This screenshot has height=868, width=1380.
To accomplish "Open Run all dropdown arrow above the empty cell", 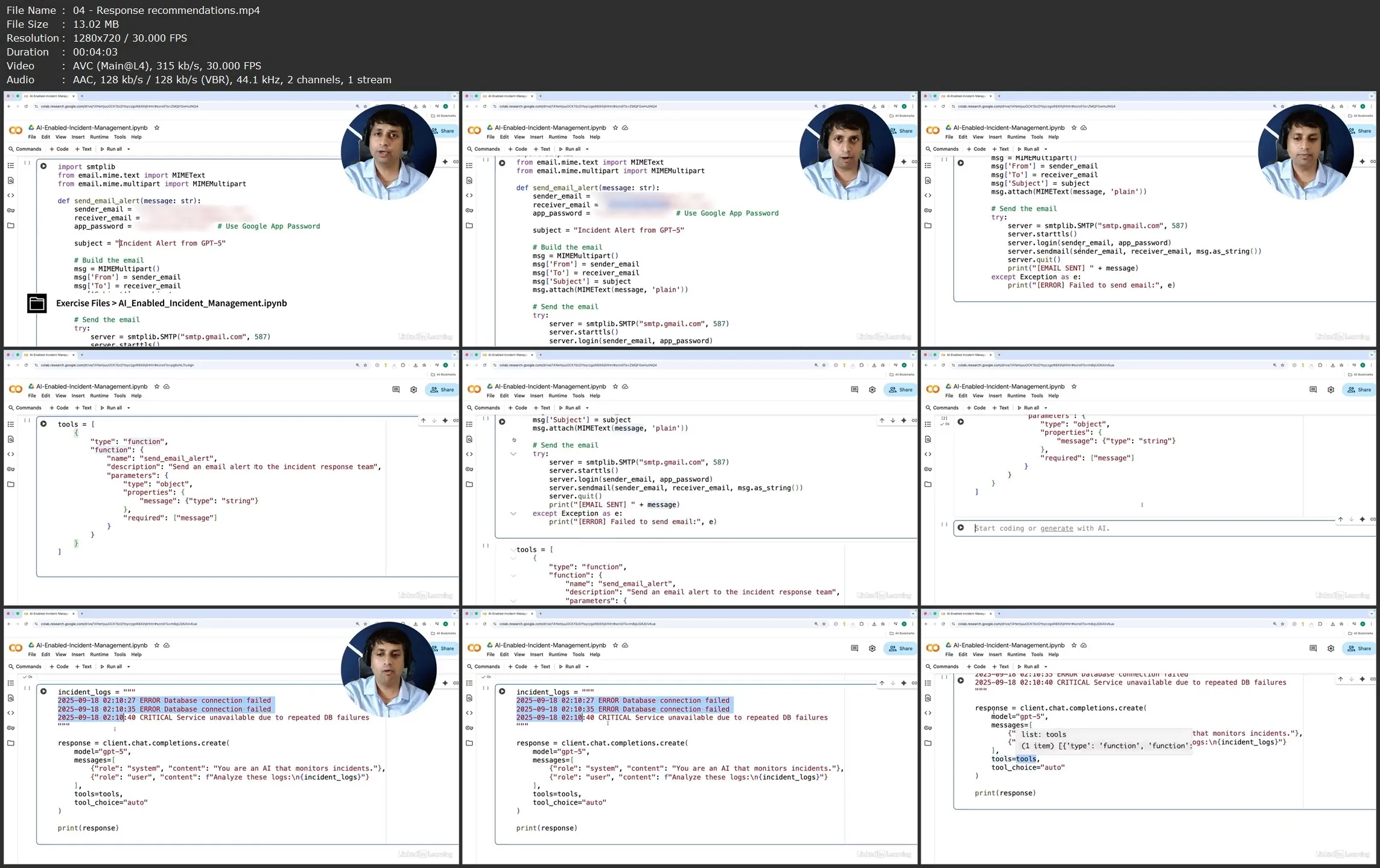I will (x=1046, y=408).
